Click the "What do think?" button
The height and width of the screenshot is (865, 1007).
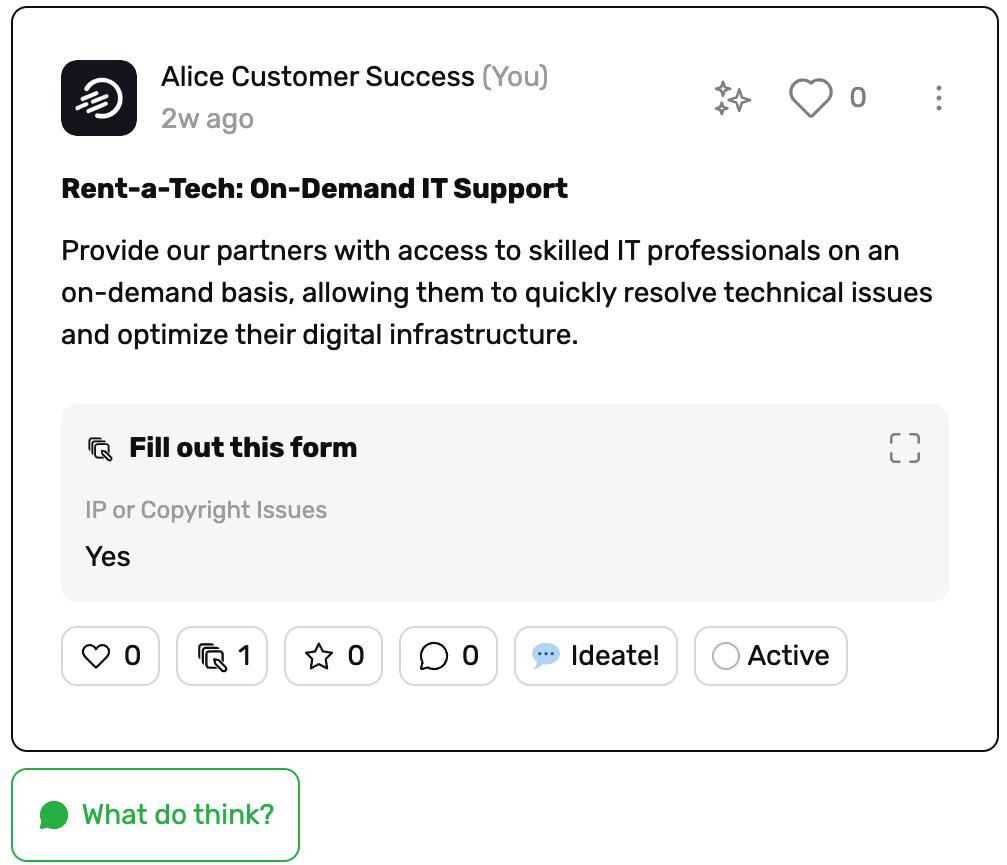(x=156, y=814)
